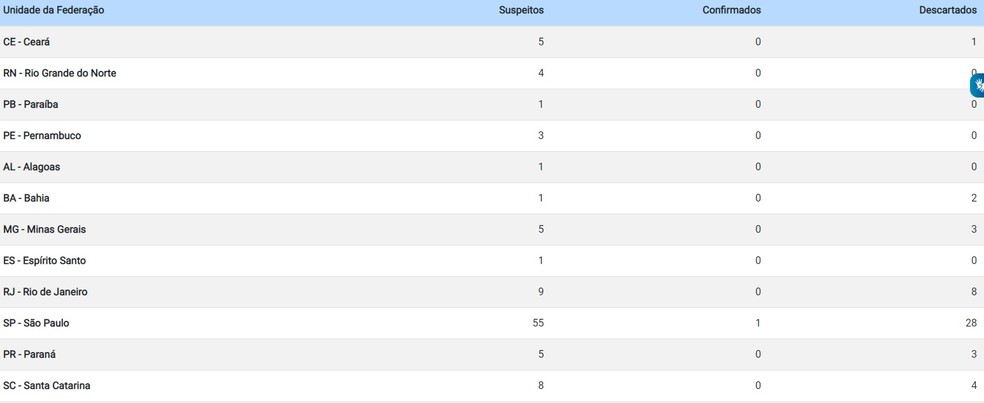The height and width of the screenshot is (403, 984).
Task: Select the AL - Alagoas row
Action: 32,167
